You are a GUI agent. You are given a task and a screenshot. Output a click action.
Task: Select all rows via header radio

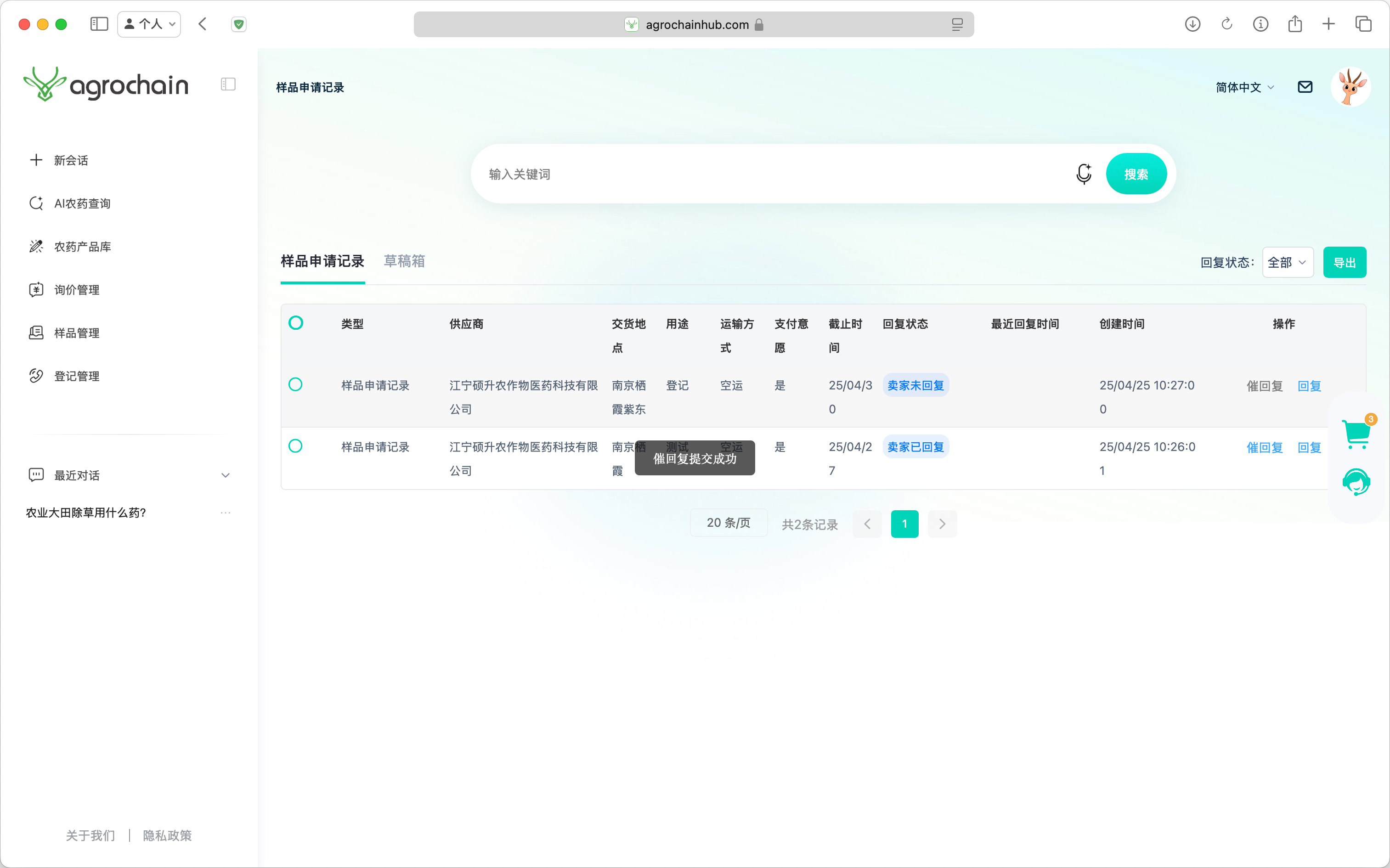point(296,322)
